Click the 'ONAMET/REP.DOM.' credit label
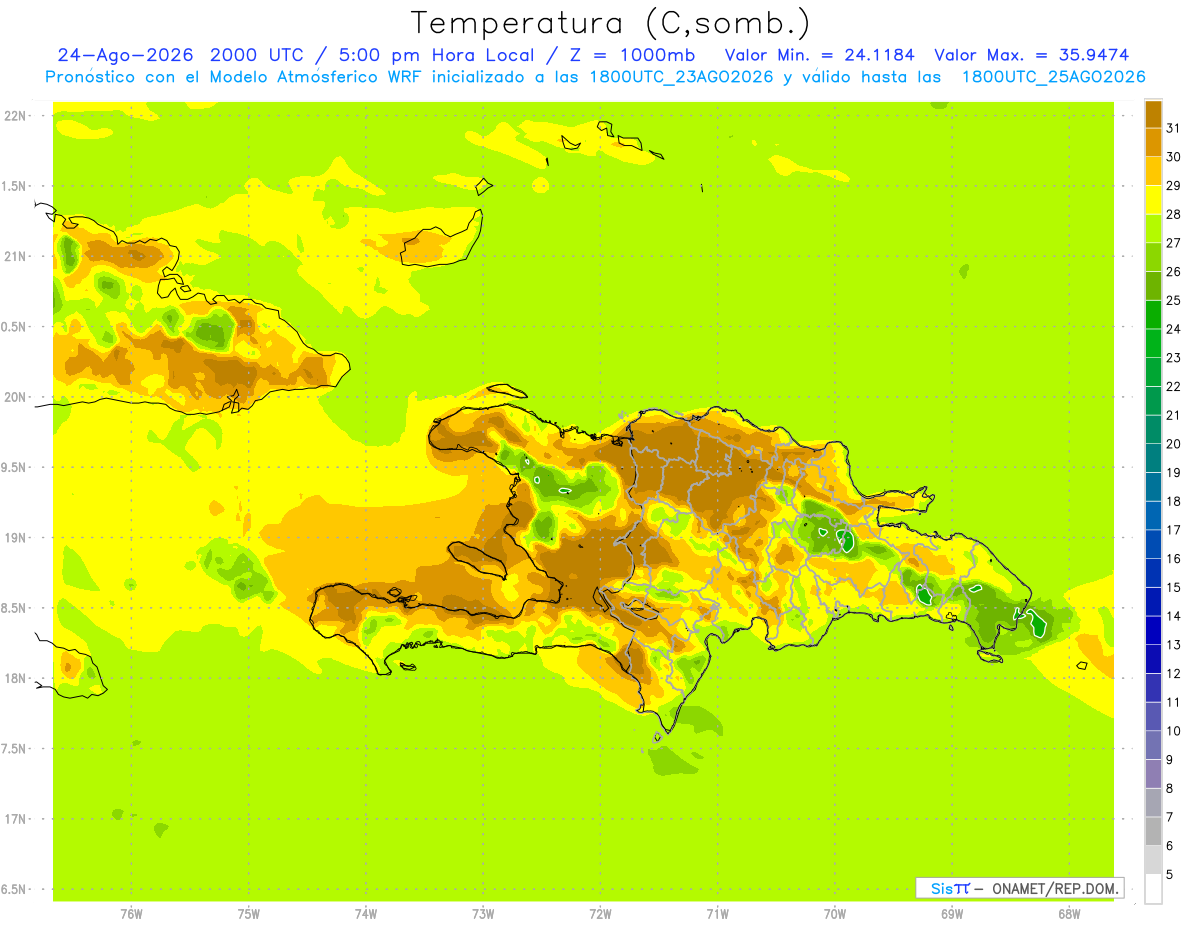Screen dimensions: 1200x927 (x=1055, y=888)
